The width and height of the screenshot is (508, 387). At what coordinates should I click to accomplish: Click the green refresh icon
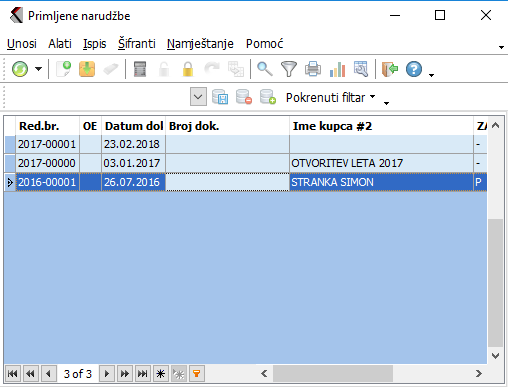tap(20, 69)
